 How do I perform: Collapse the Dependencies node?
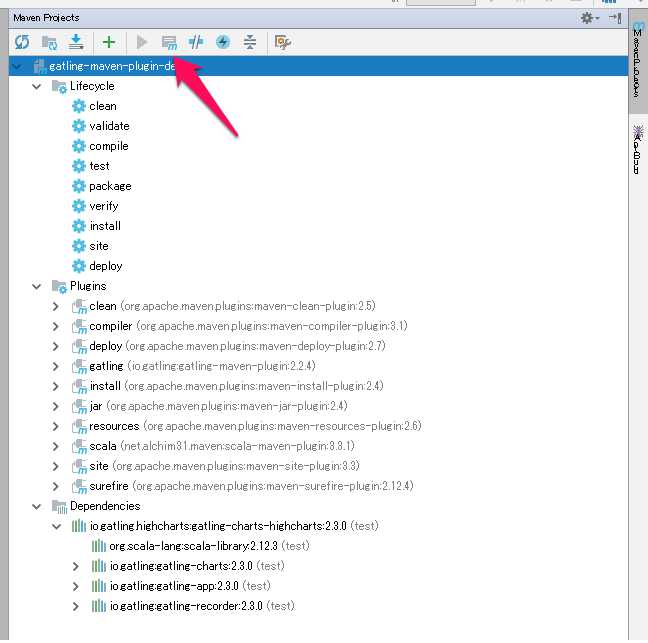37,506
